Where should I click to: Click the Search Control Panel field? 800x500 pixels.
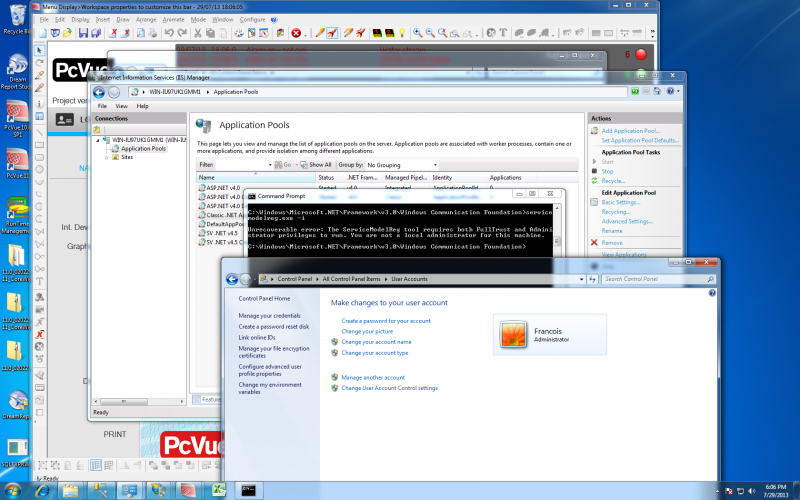(x=659, y=279)
